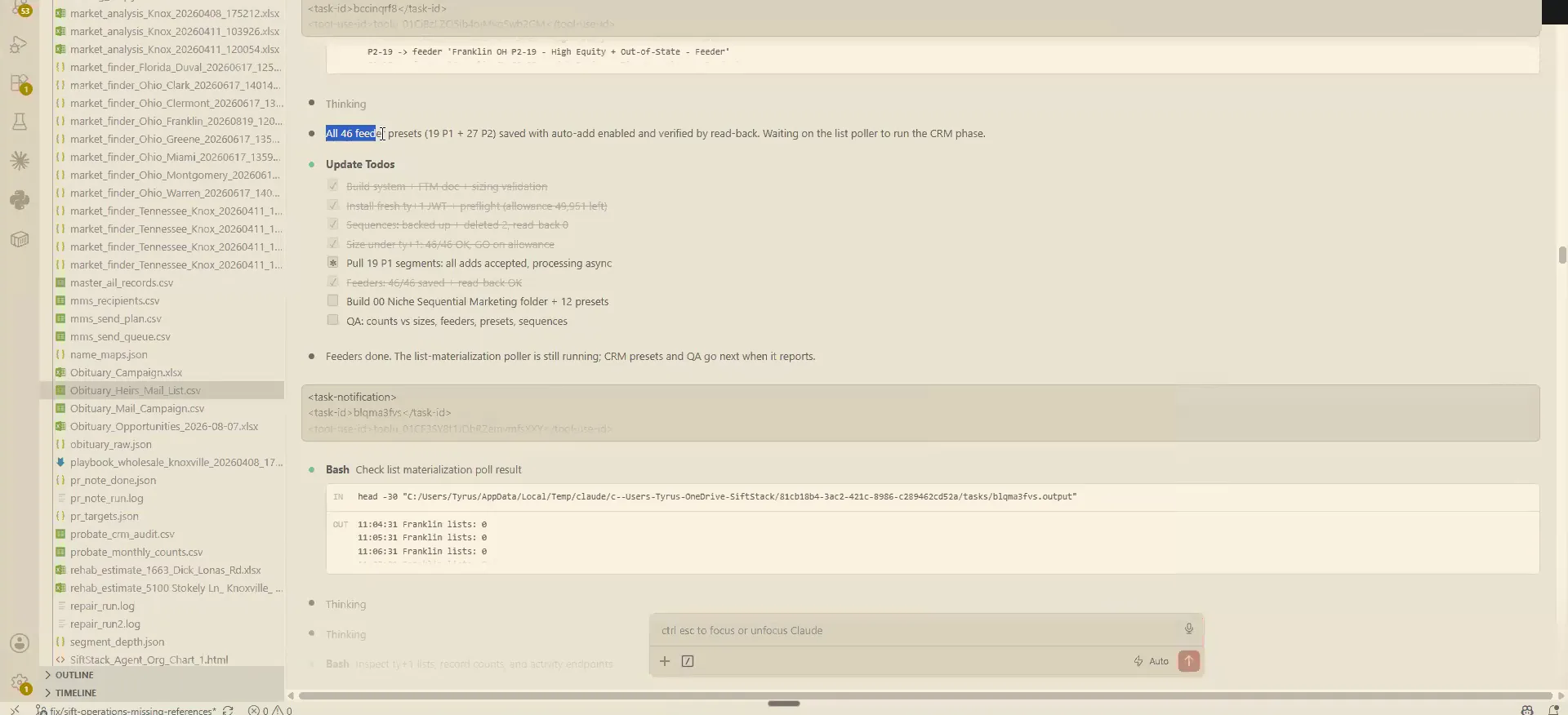Open the Claude starburst icon in activity bar

[20, 161]
